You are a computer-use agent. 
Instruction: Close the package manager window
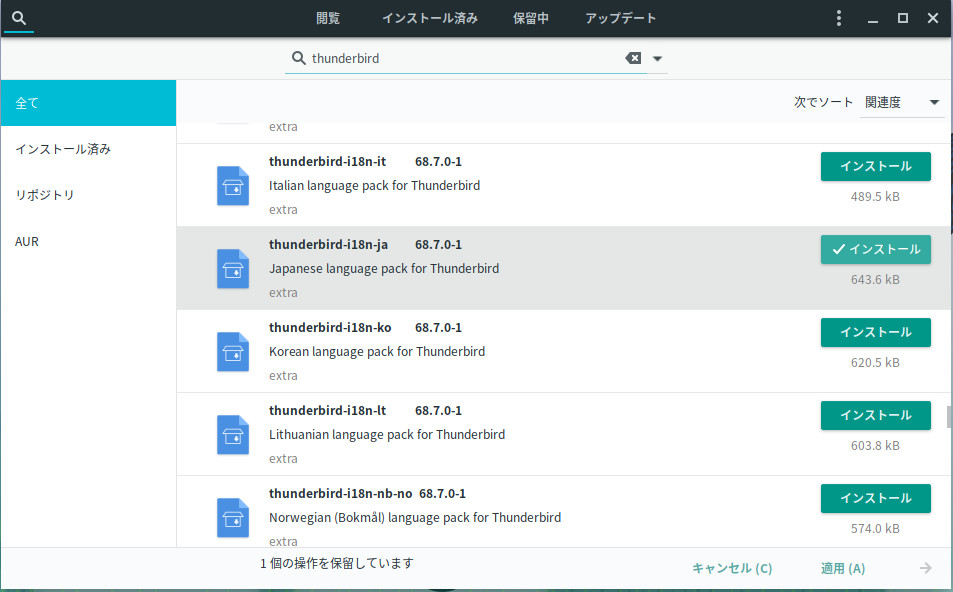933,18
